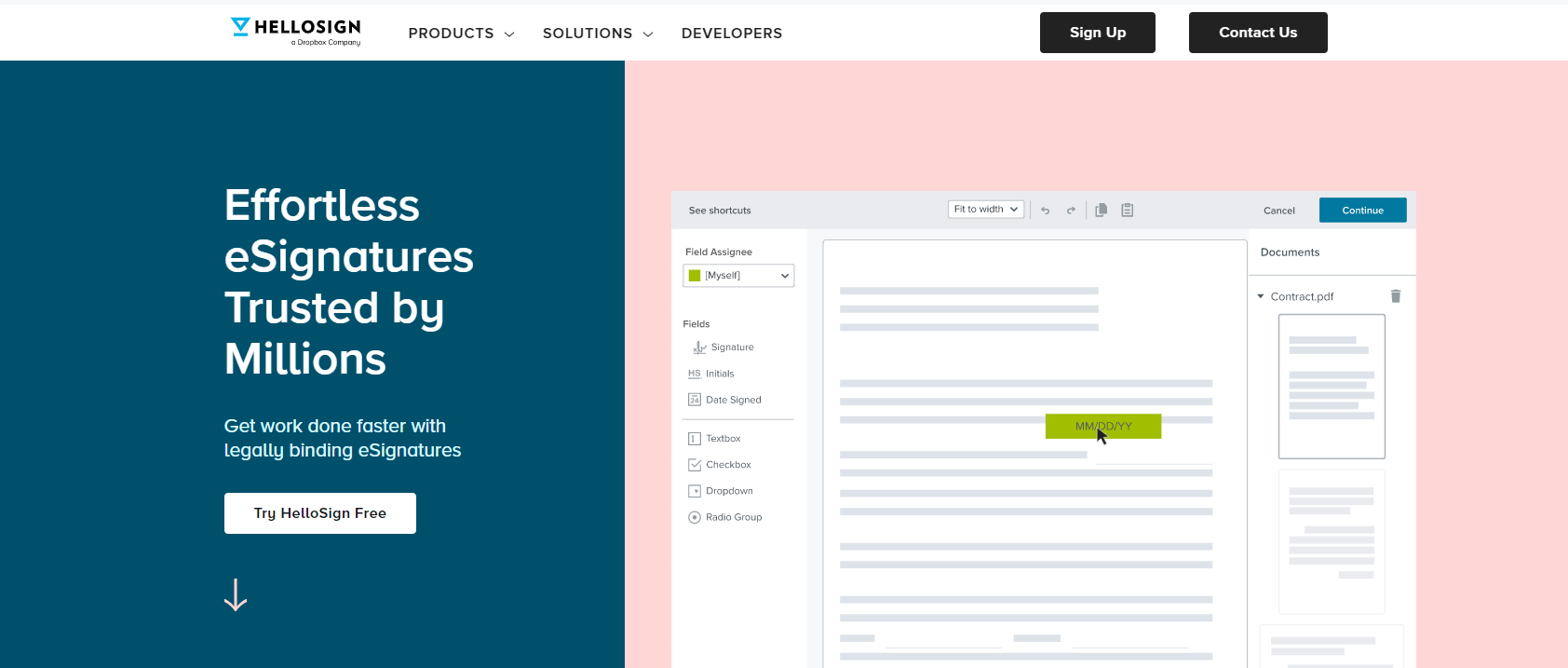Click the HelloSign logo
The image size is (1568, 668).
coord(296,32)
